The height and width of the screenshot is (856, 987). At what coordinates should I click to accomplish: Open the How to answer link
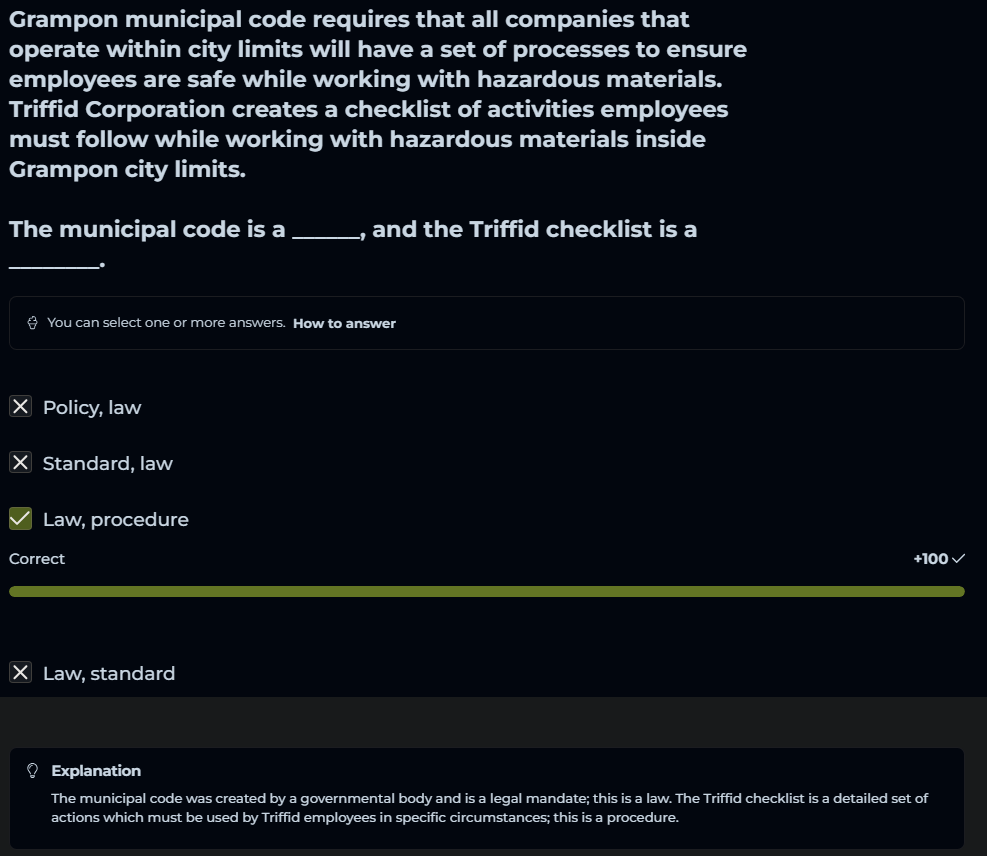pos(344,323)
